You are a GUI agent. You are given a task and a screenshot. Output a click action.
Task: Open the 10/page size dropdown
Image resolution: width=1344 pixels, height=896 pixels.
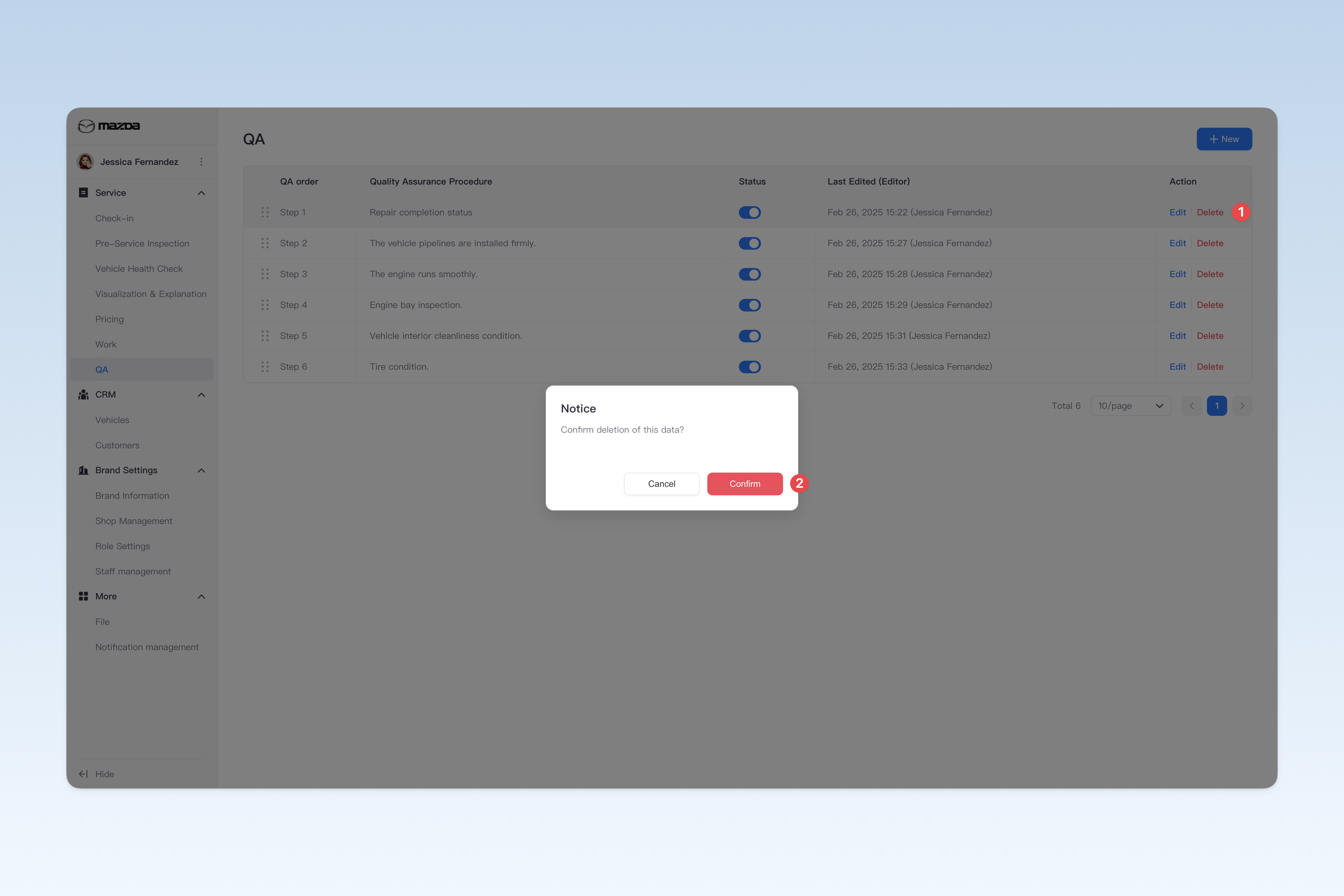click(x=1131, y=406)
